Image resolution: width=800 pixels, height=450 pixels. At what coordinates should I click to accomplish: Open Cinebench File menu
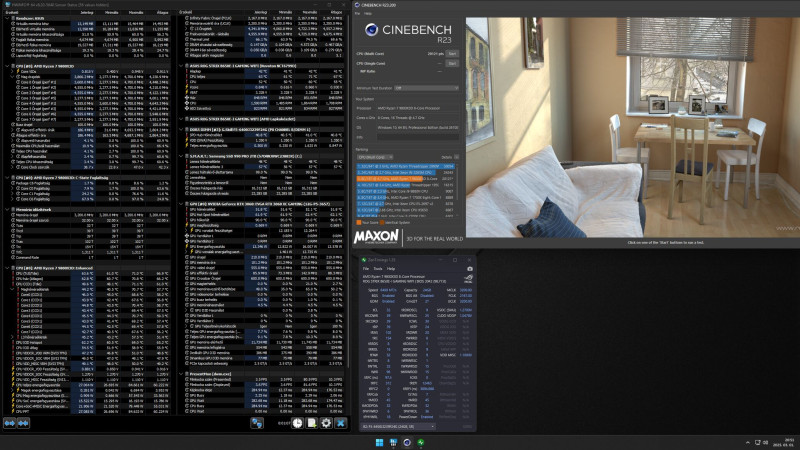tap(357, 13)
